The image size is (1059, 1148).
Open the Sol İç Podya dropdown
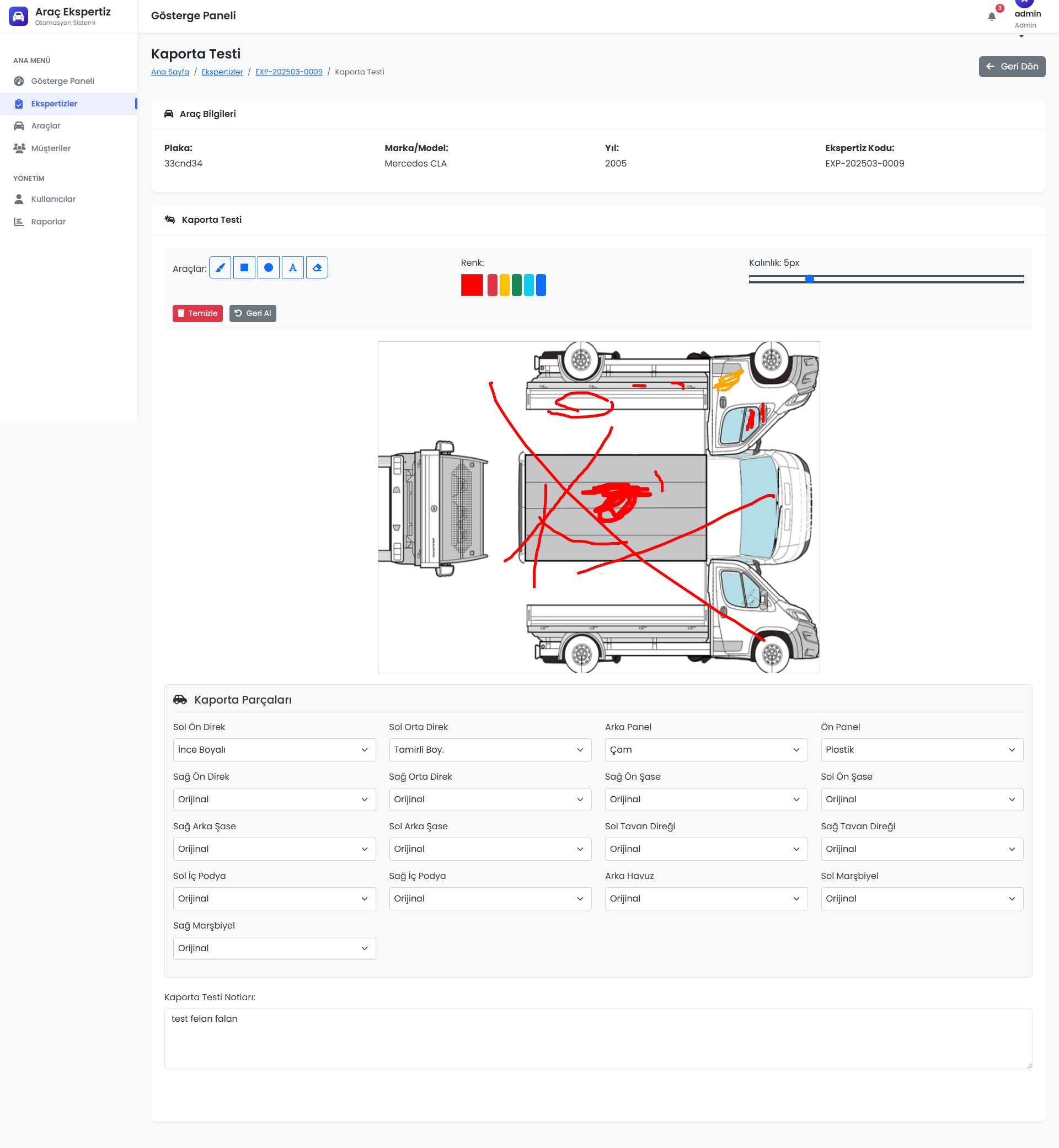click(275, 899)
